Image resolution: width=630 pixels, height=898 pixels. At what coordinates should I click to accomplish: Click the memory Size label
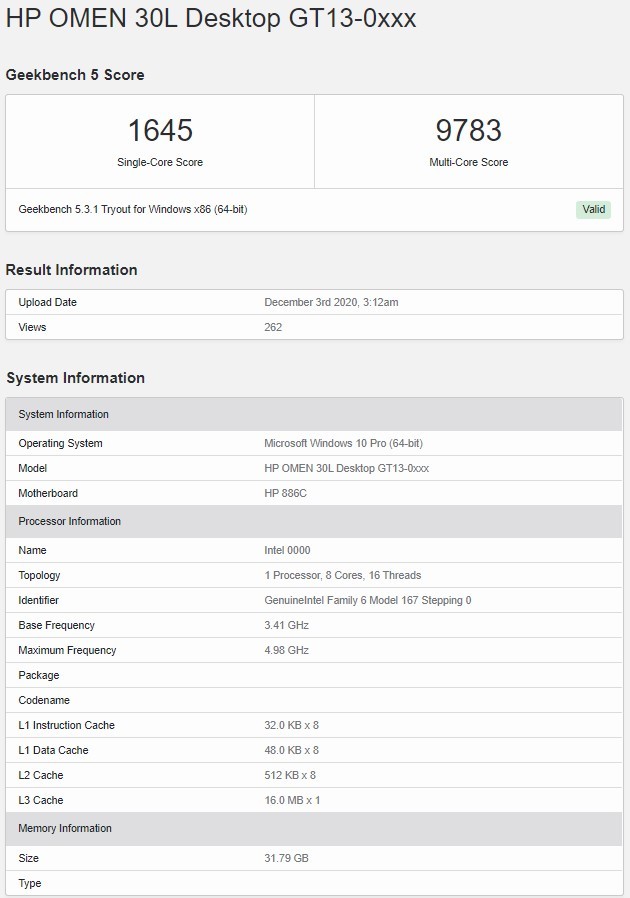click(29, 858)
